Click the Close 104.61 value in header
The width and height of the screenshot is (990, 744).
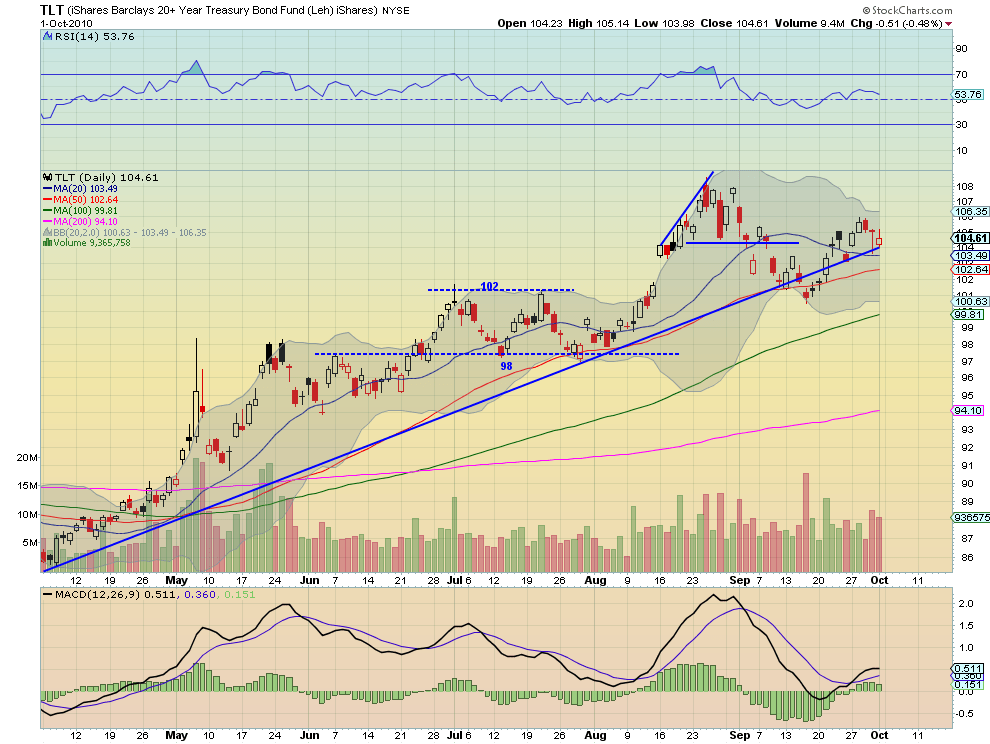pyautogui.click(x=734, y=23)
